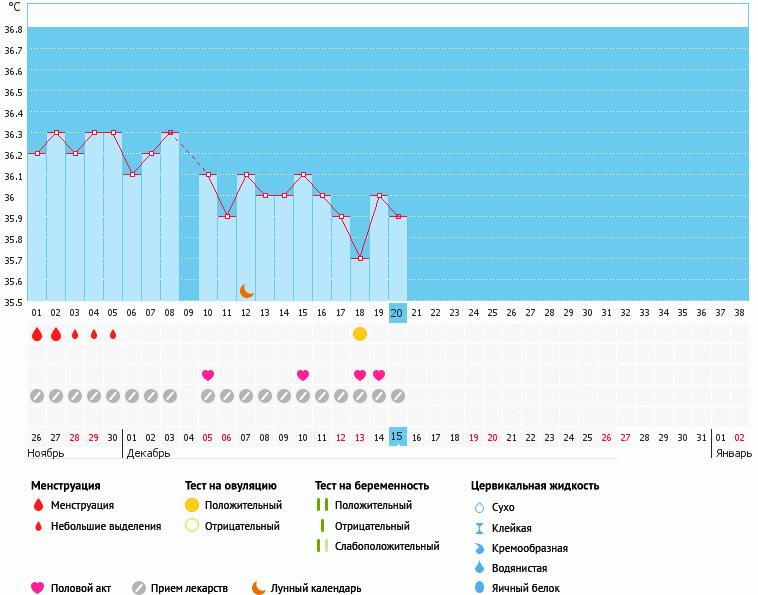Click the 'Сухо' cervical fluid legend icon

(480, 507)
